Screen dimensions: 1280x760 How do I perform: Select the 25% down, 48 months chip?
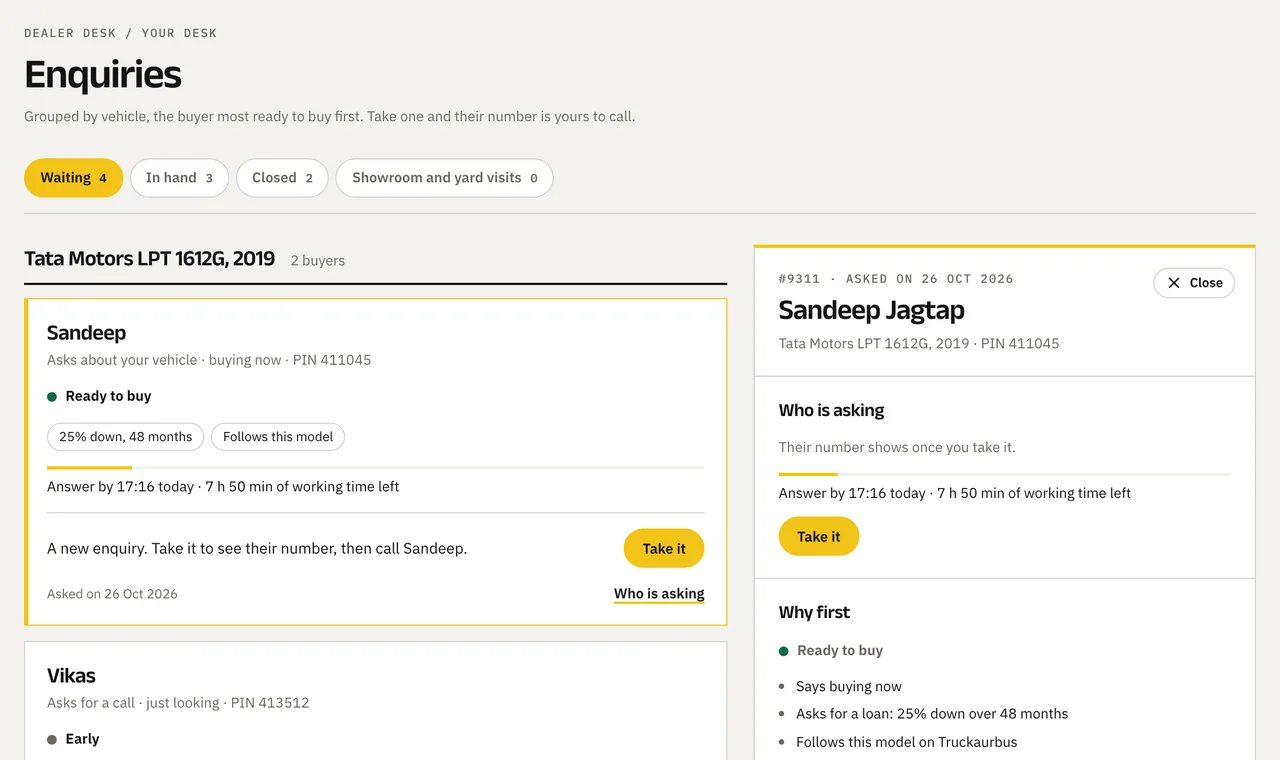125,437
